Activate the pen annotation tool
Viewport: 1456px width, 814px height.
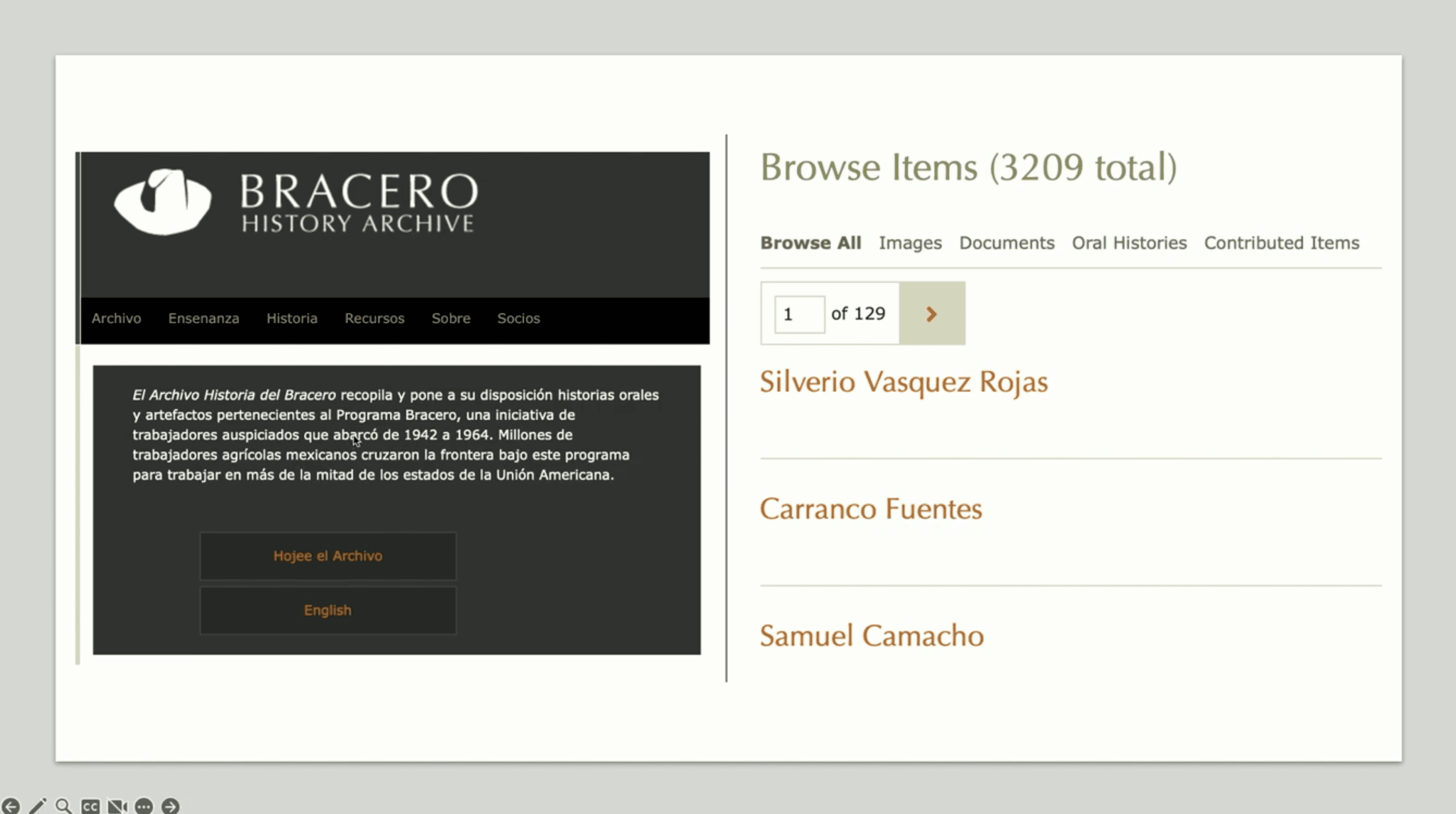[37, 805]
